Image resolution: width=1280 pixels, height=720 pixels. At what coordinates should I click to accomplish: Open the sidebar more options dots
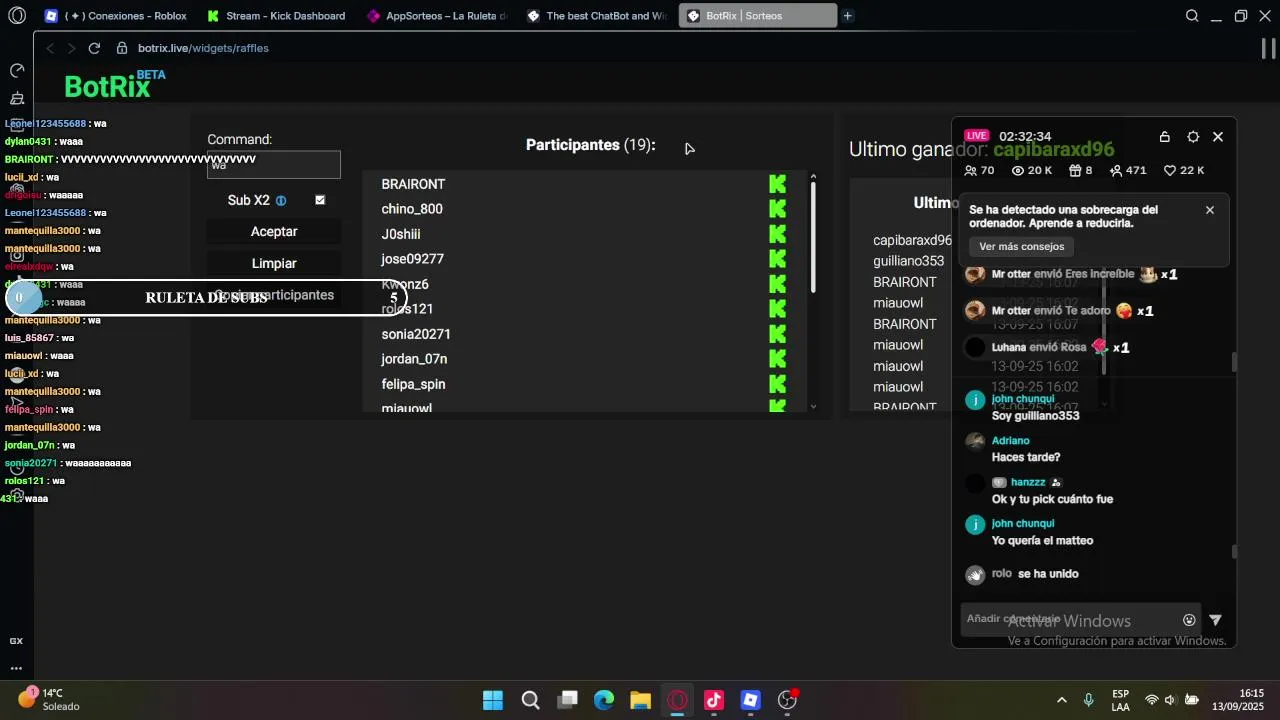click(16, 668)
